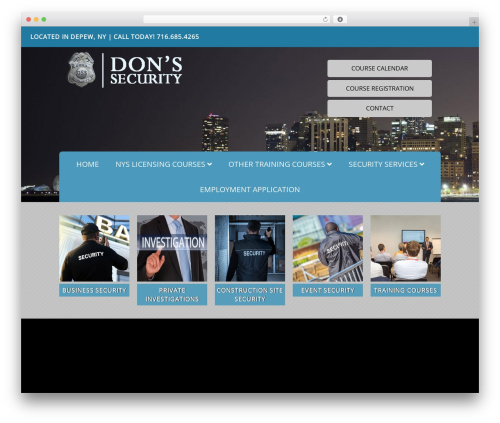This screenshot has height=423, width=500.
Task: Click the yellow minimize window button
Action: pos(36,20)
